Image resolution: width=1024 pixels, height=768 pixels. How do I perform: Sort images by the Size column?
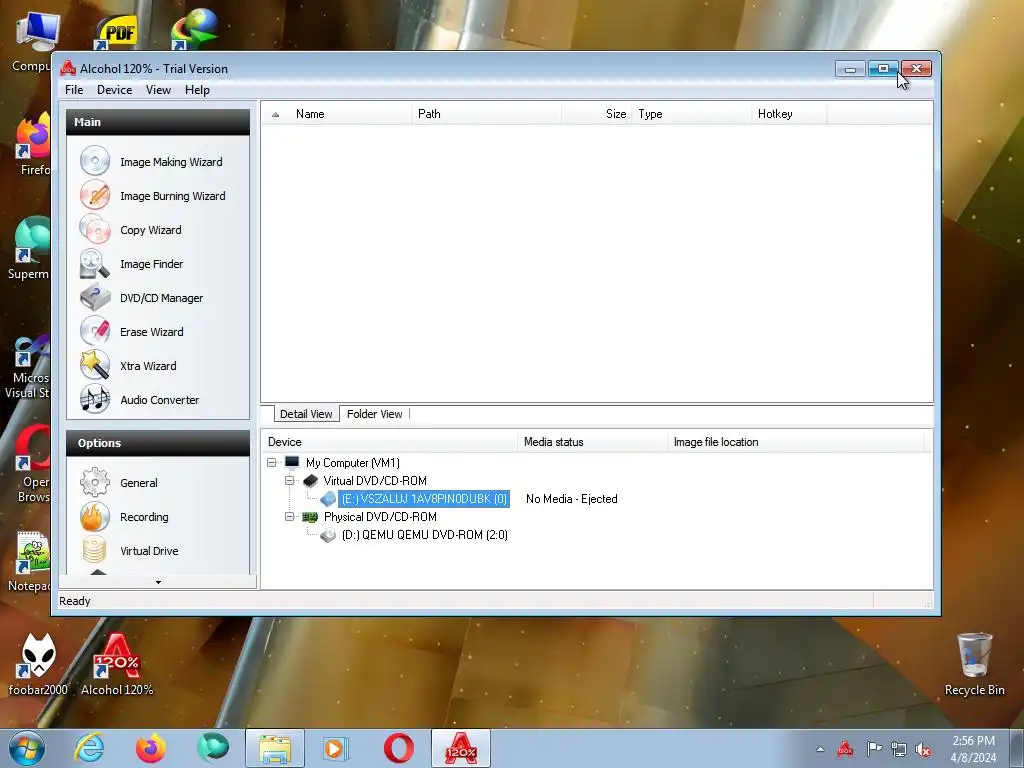[x=596, y=114]
